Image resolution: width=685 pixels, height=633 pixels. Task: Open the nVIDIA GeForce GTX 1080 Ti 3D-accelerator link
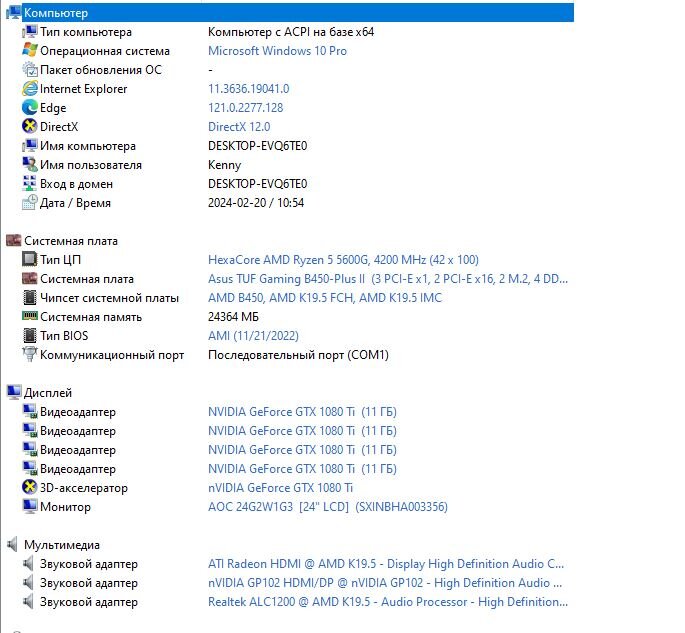(x=280, y=488)
